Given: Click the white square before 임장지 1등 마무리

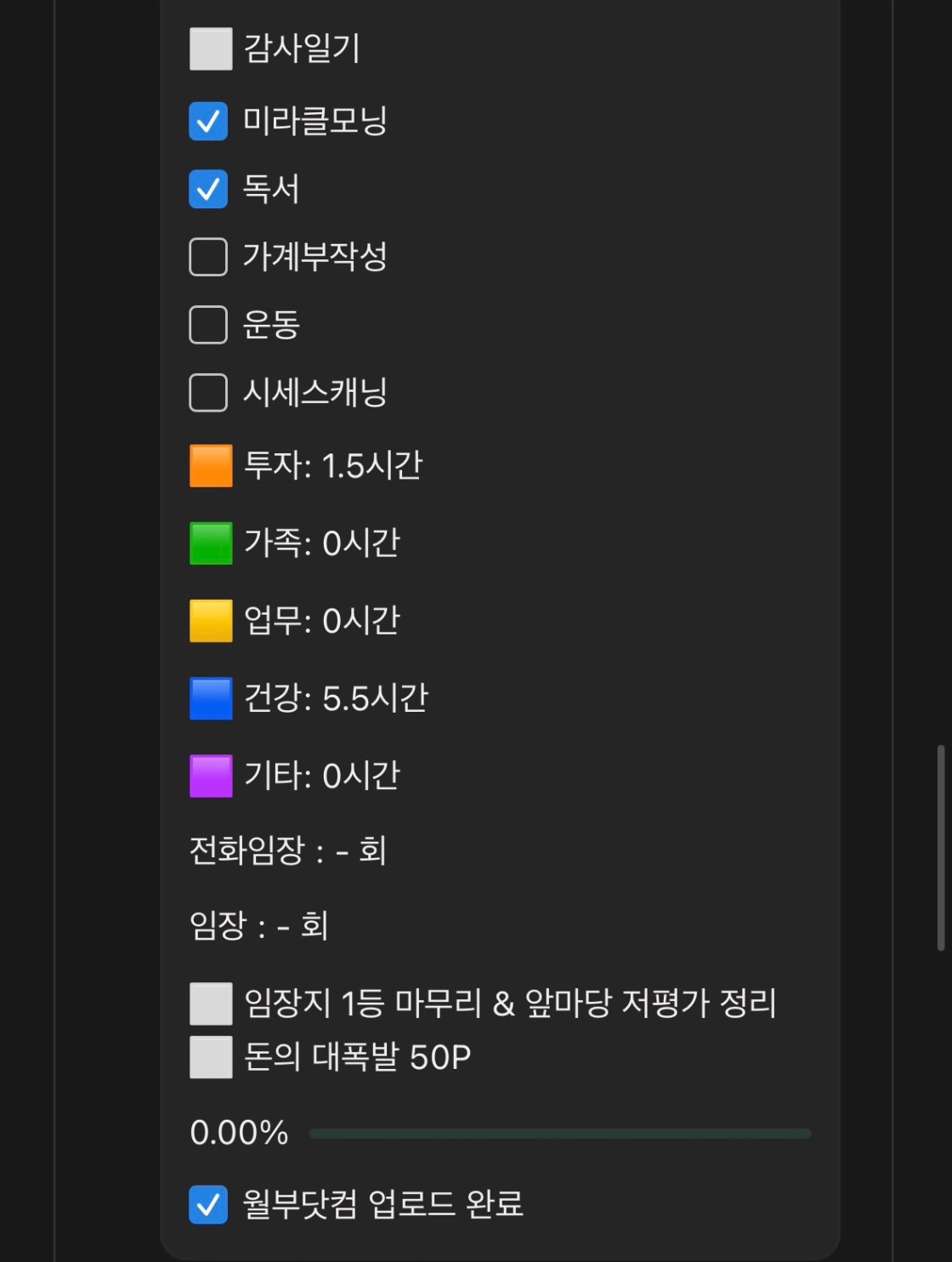Looking at the screenshot, I should tap(210, 1003).
